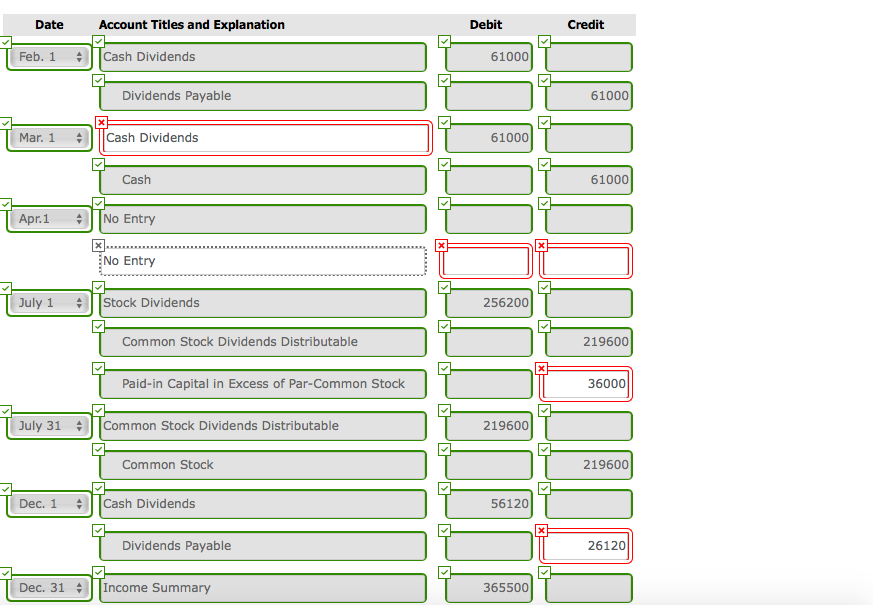Click the Mar. 1 debit field showing 61000
The height and width of the screenshot is (605, 873).
pyautogui.click(x=489, y=137)
